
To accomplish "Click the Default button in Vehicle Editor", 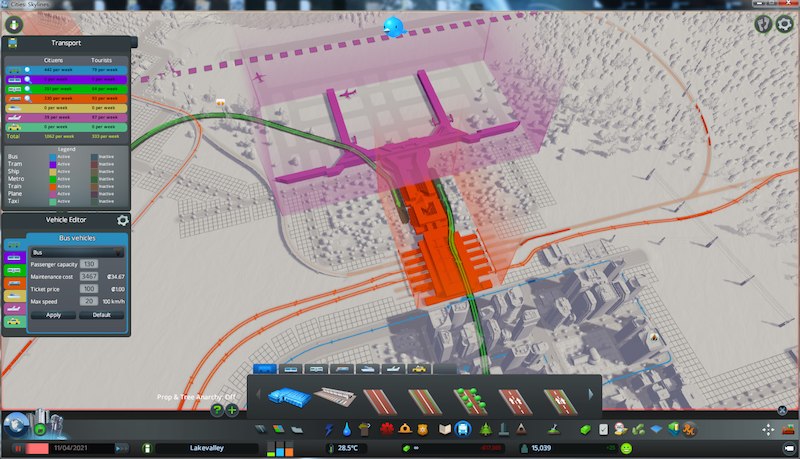I will (x=101, y=314).
